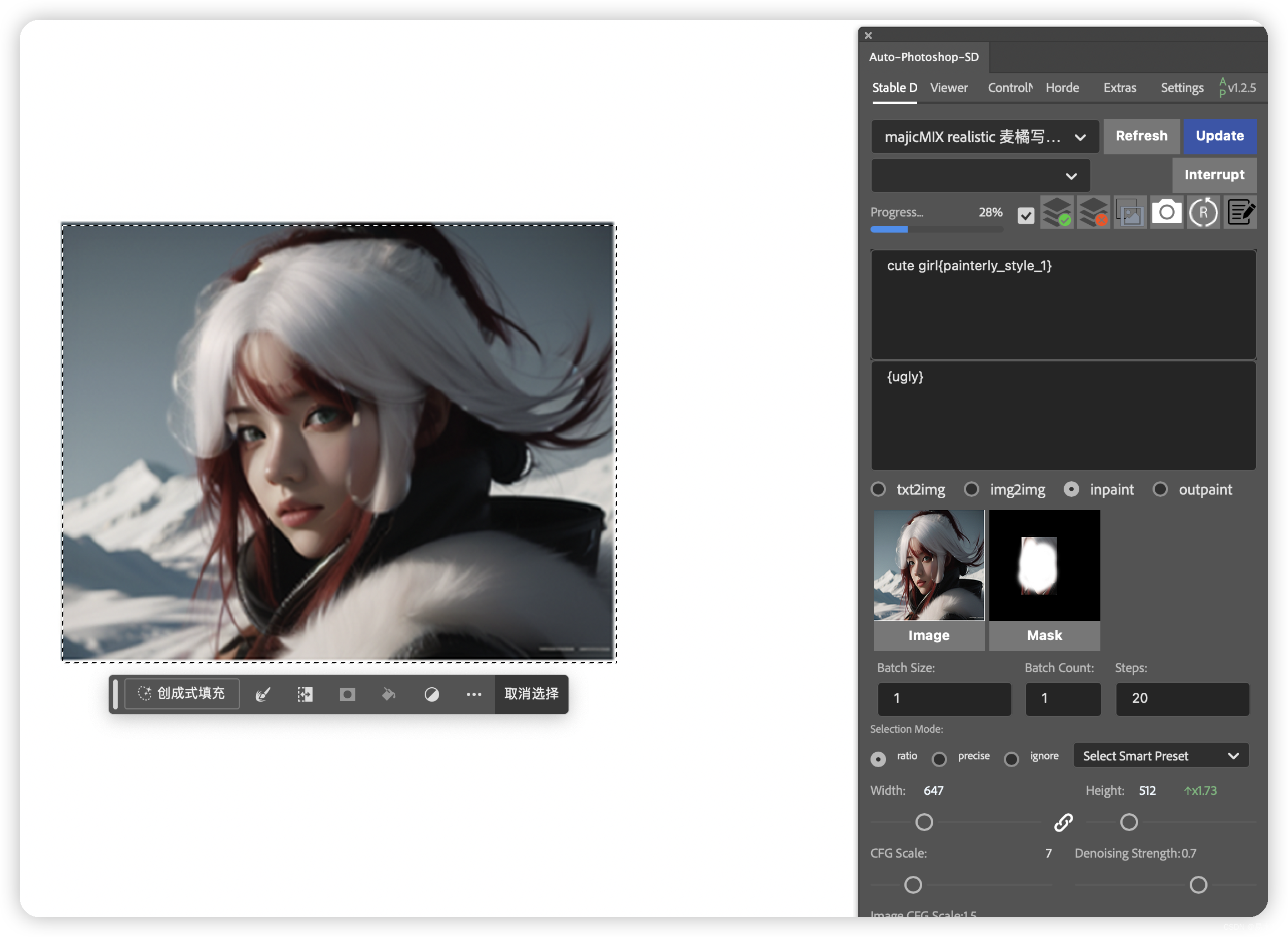Viewport: 1288px width, 937px height.
Task: Expand the Select Smart Preset dropdown
Action: 1163,755
